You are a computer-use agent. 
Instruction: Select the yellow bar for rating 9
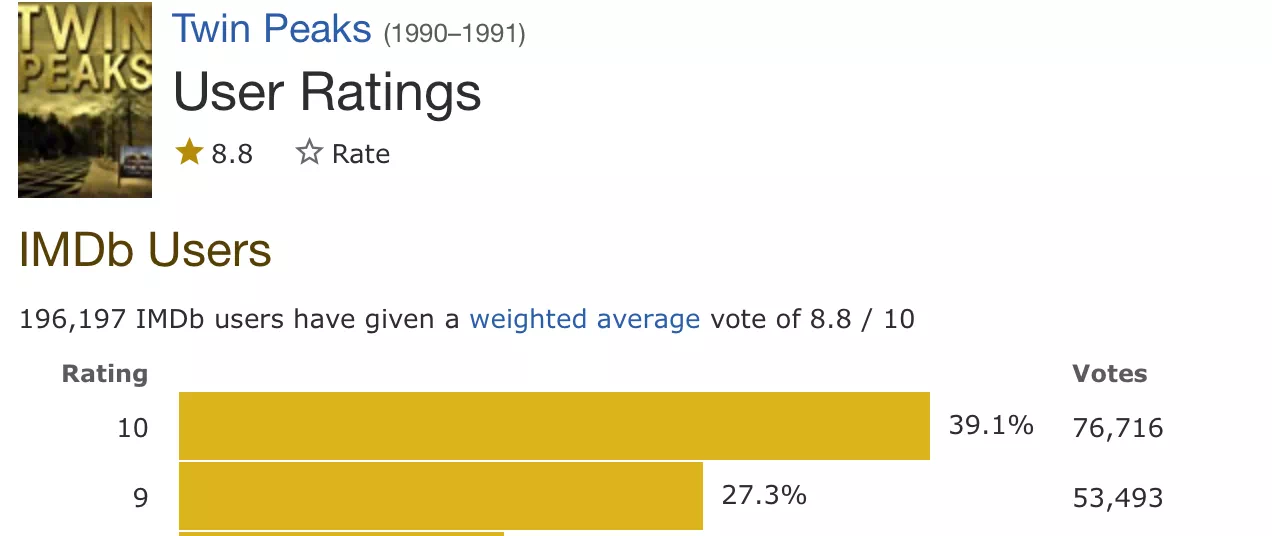441,496
